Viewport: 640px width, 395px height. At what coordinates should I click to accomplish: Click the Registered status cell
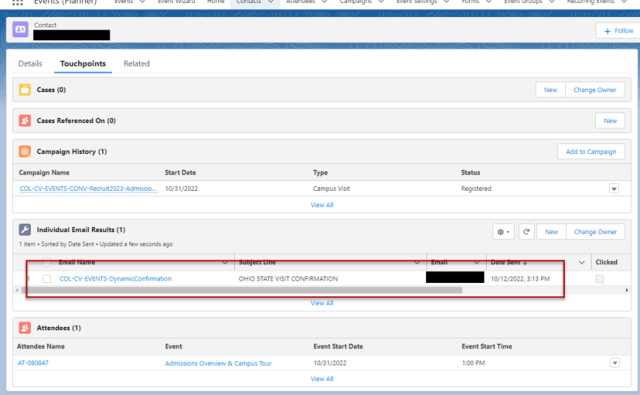pos(476,189)
